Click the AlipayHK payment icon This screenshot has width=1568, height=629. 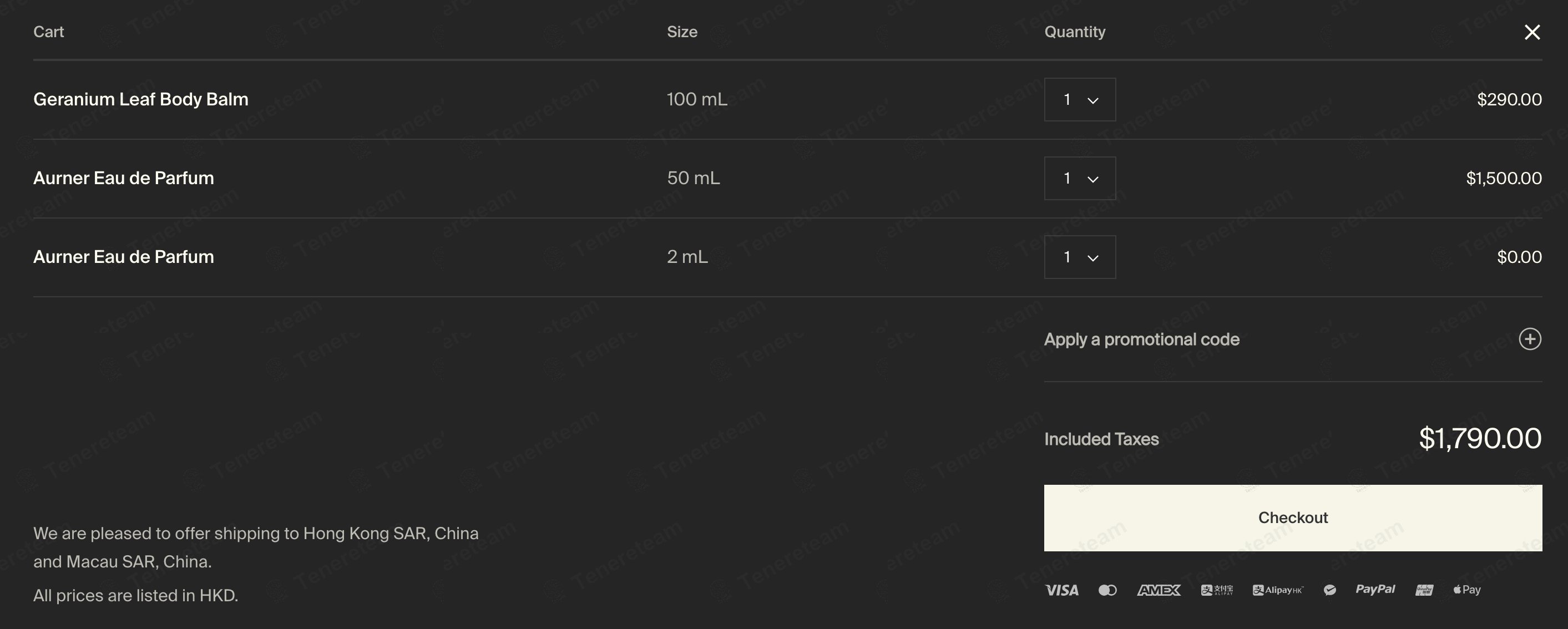[1277, 590]
